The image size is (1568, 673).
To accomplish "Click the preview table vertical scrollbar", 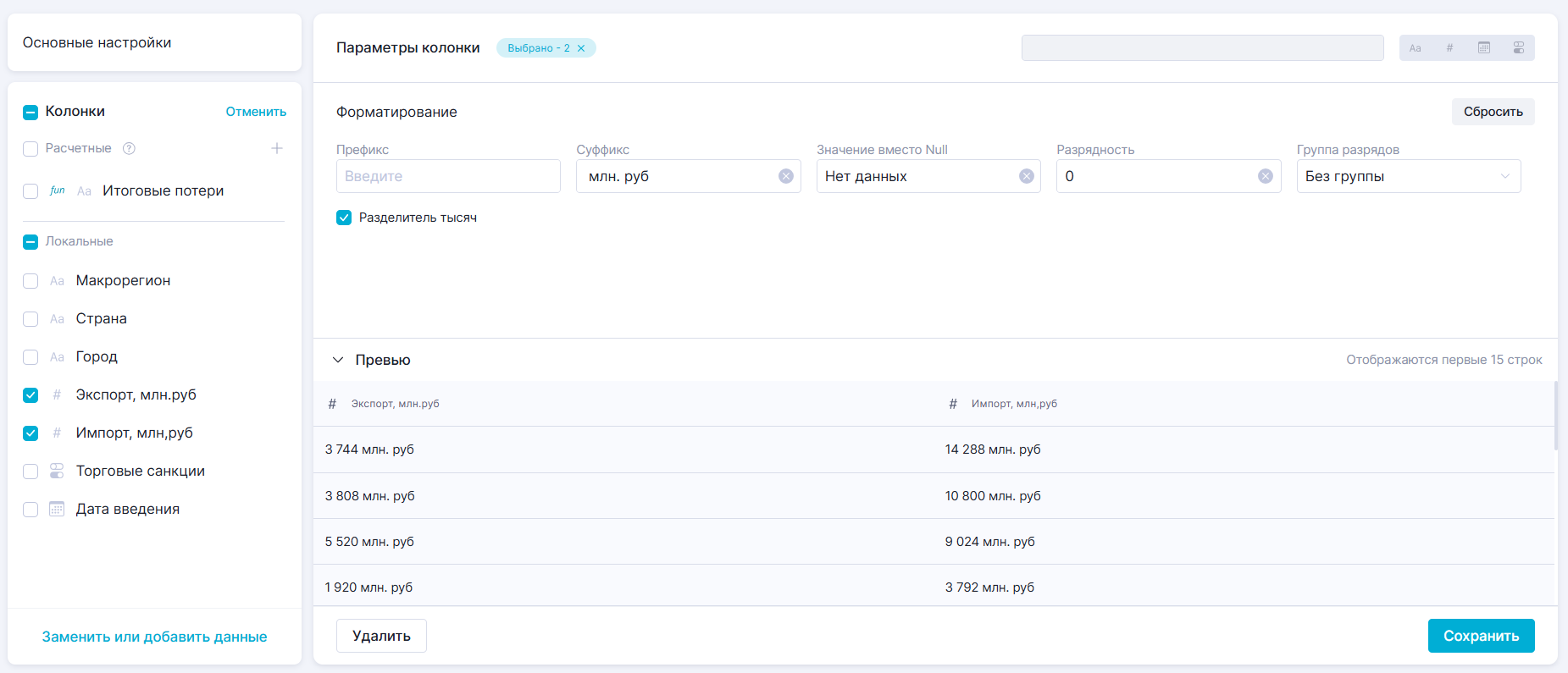I will click(1555, 415).
